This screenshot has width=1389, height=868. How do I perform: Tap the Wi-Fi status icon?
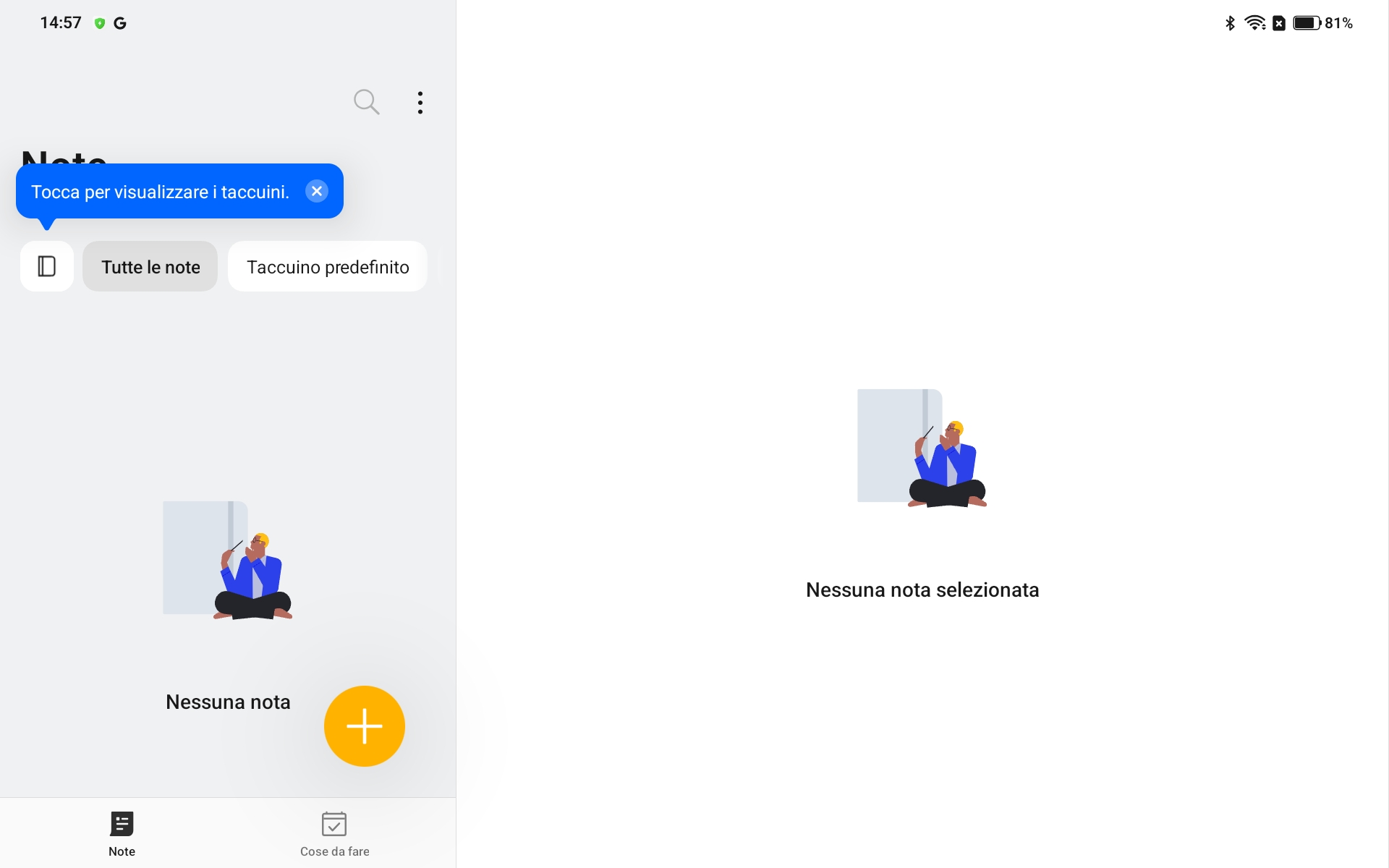[x=1255, y=23]
